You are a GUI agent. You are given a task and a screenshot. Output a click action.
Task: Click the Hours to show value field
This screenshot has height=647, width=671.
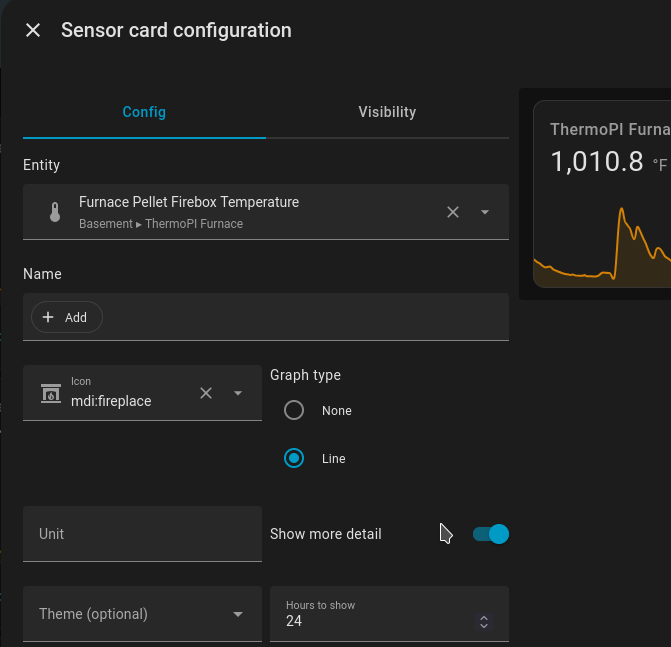tap(370, 621)
